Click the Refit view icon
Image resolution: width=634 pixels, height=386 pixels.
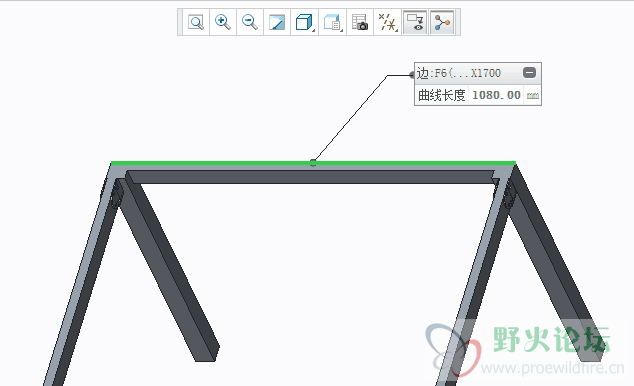click(x=196, y=22)
